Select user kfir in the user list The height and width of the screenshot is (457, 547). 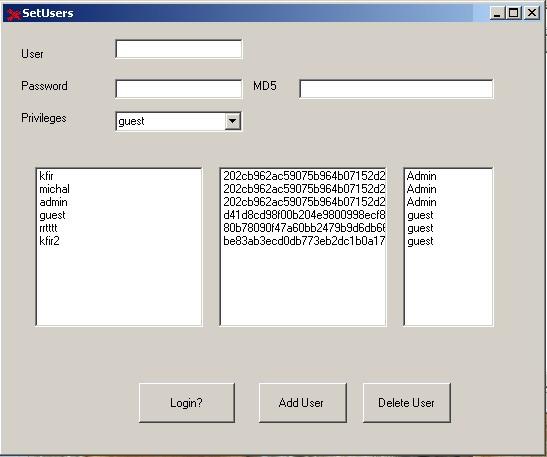[x=119, y=176]
